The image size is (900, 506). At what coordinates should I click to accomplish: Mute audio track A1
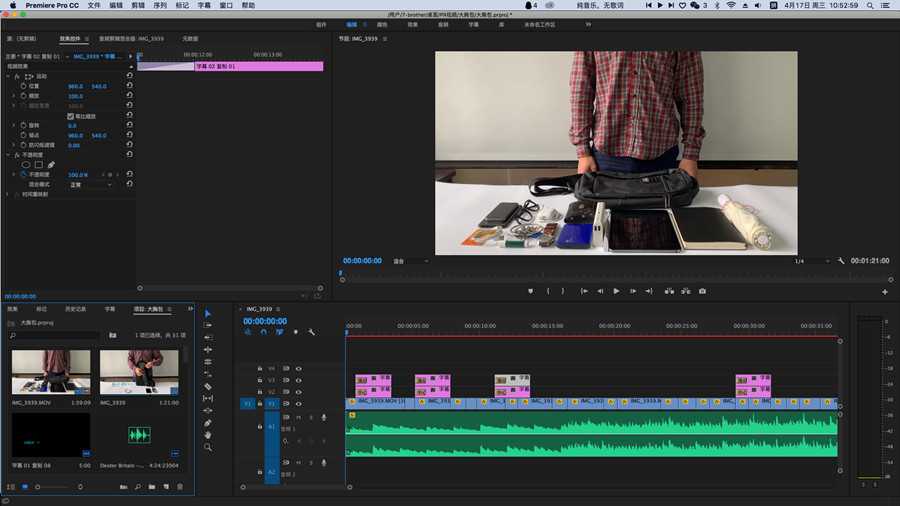click(299, 417)
